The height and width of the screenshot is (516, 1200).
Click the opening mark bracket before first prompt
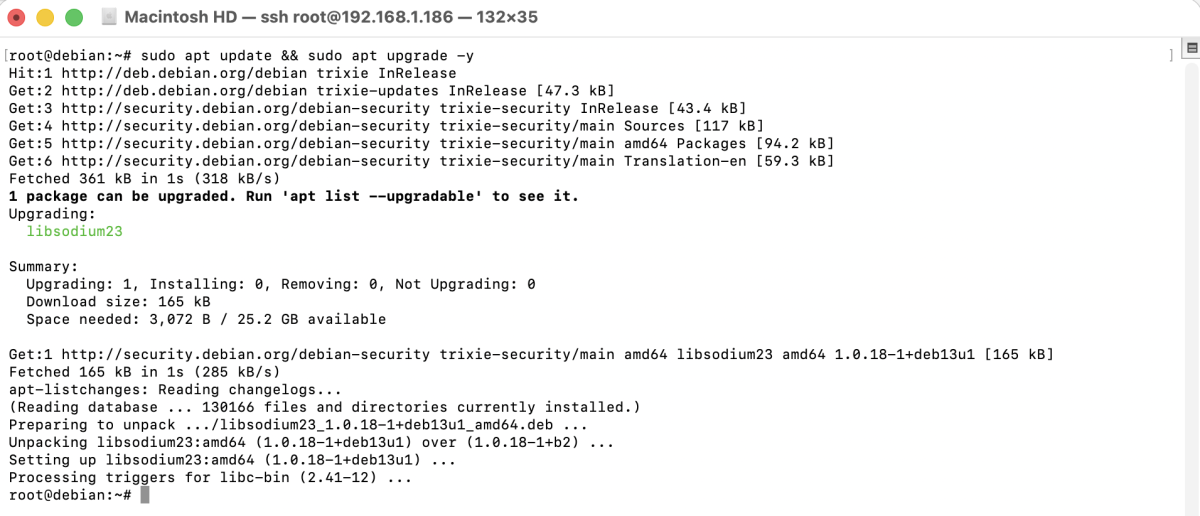6,55
